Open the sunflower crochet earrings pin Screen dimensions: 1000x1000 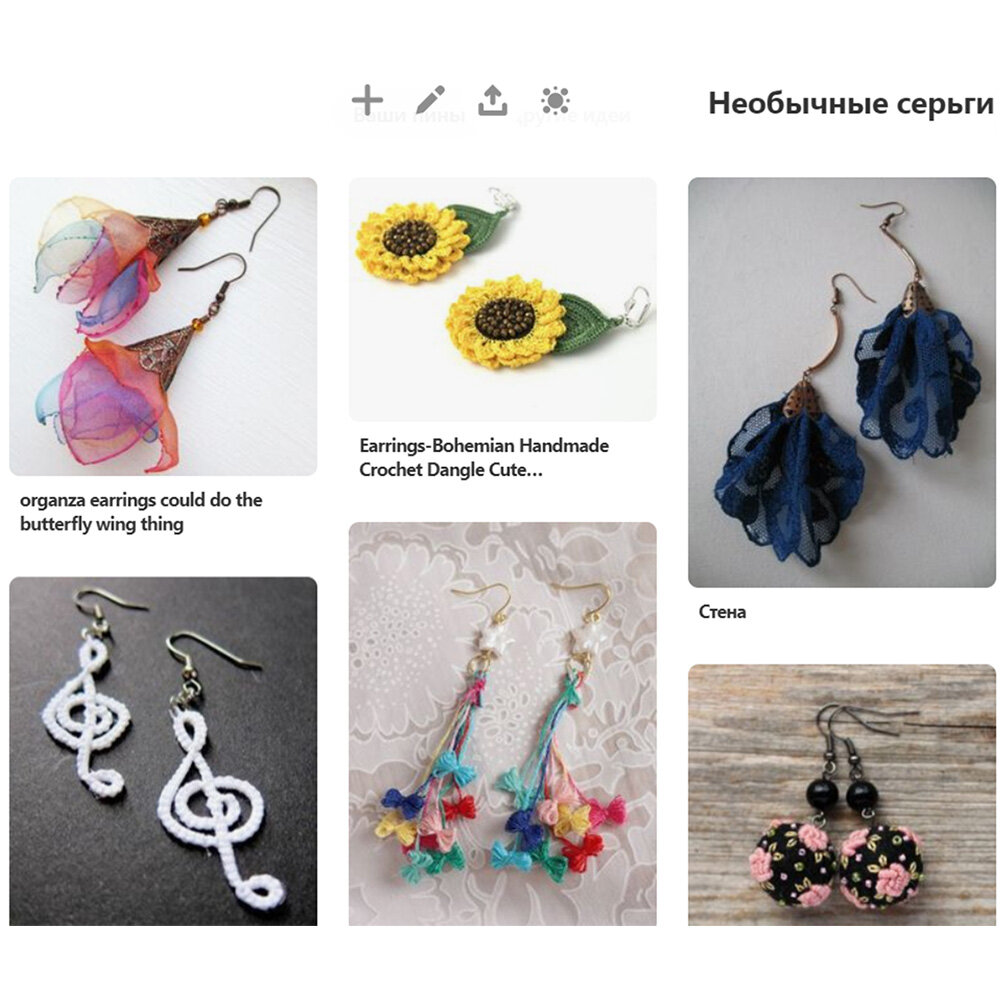point(503,299)
